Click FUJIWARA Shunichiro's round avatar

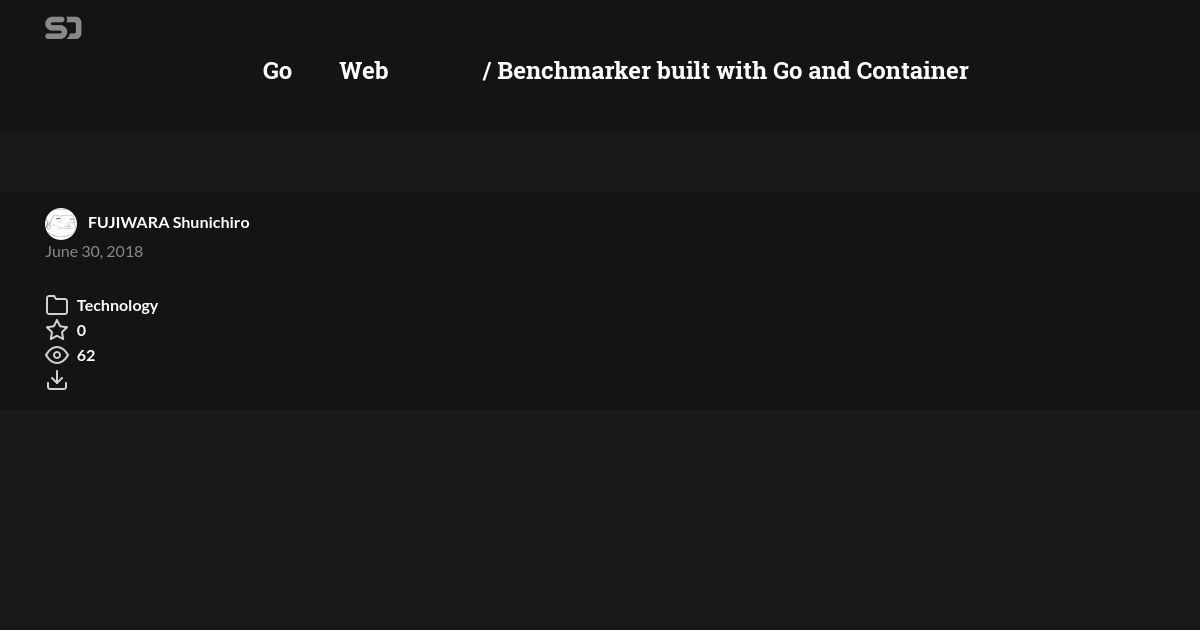(61, 224)
